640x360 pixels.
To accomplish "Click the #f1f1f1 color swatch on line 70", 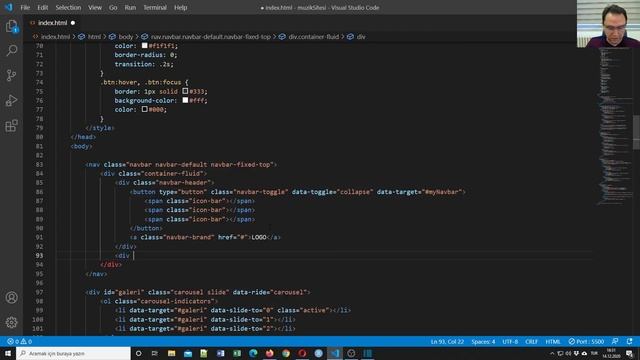I will click(x=144, y=46).
